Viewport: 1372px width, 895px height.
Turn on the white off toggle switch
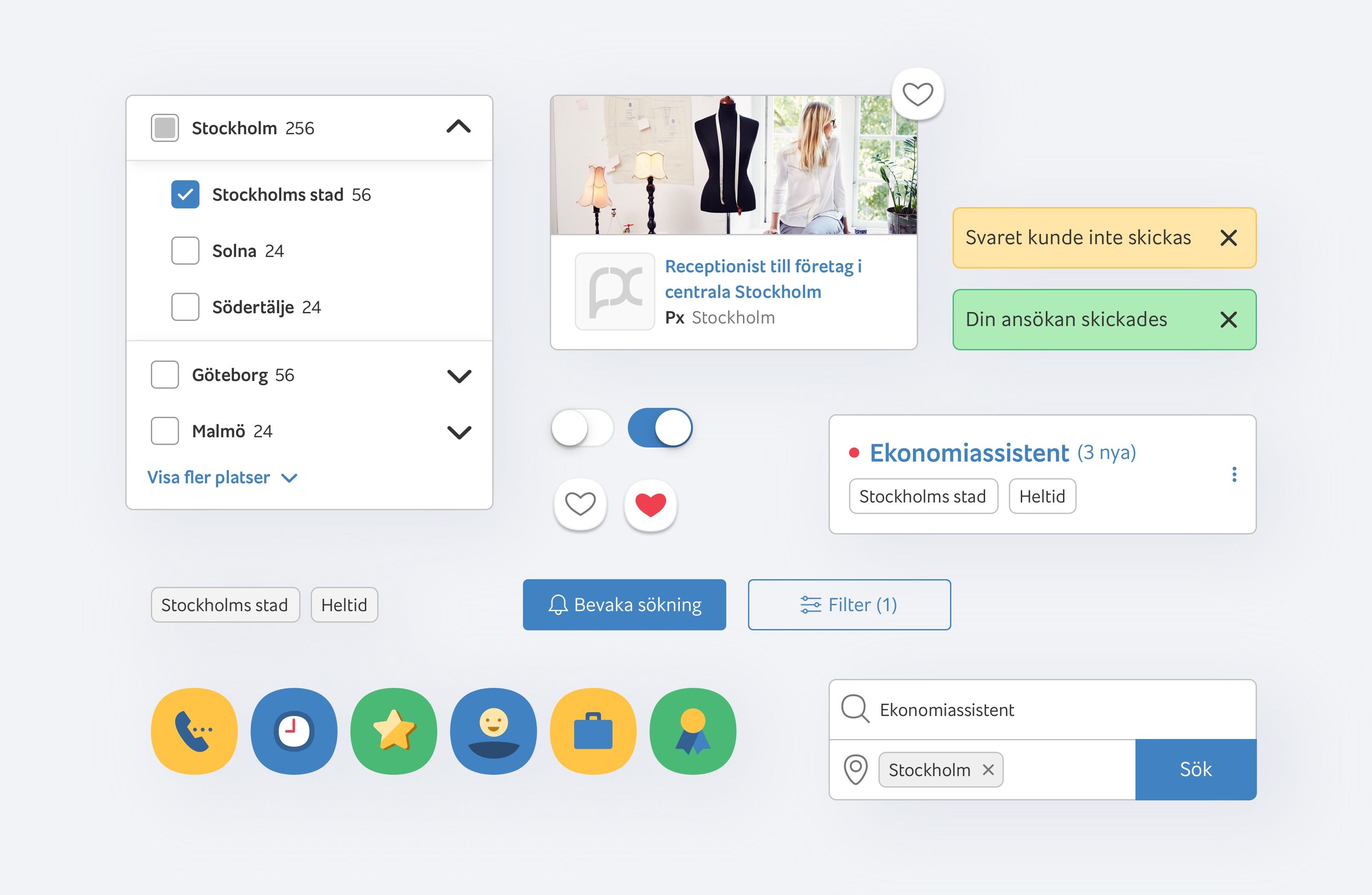[582, 427]
